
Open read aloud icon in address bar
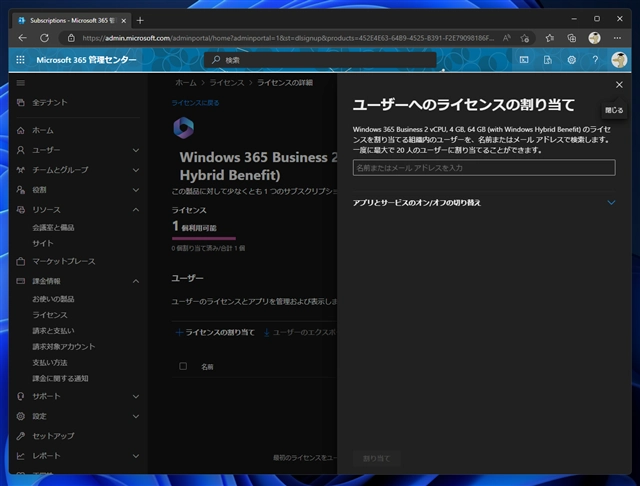(x=507, y=38)
